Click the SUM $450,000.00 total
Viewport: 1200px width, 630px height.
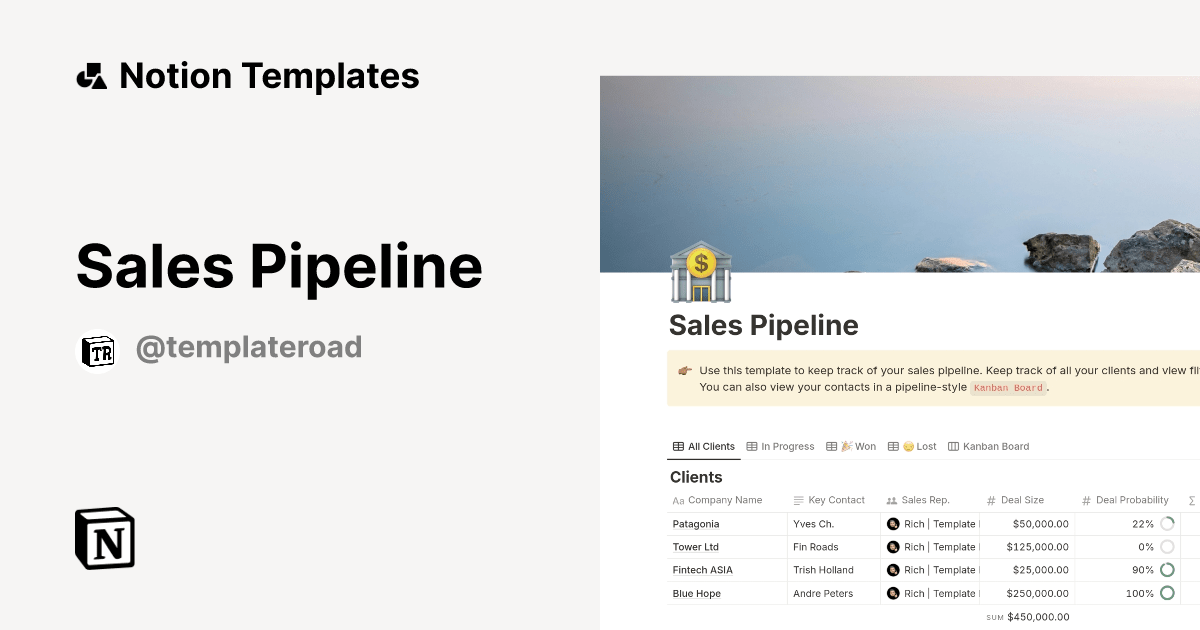(1028, 617)
